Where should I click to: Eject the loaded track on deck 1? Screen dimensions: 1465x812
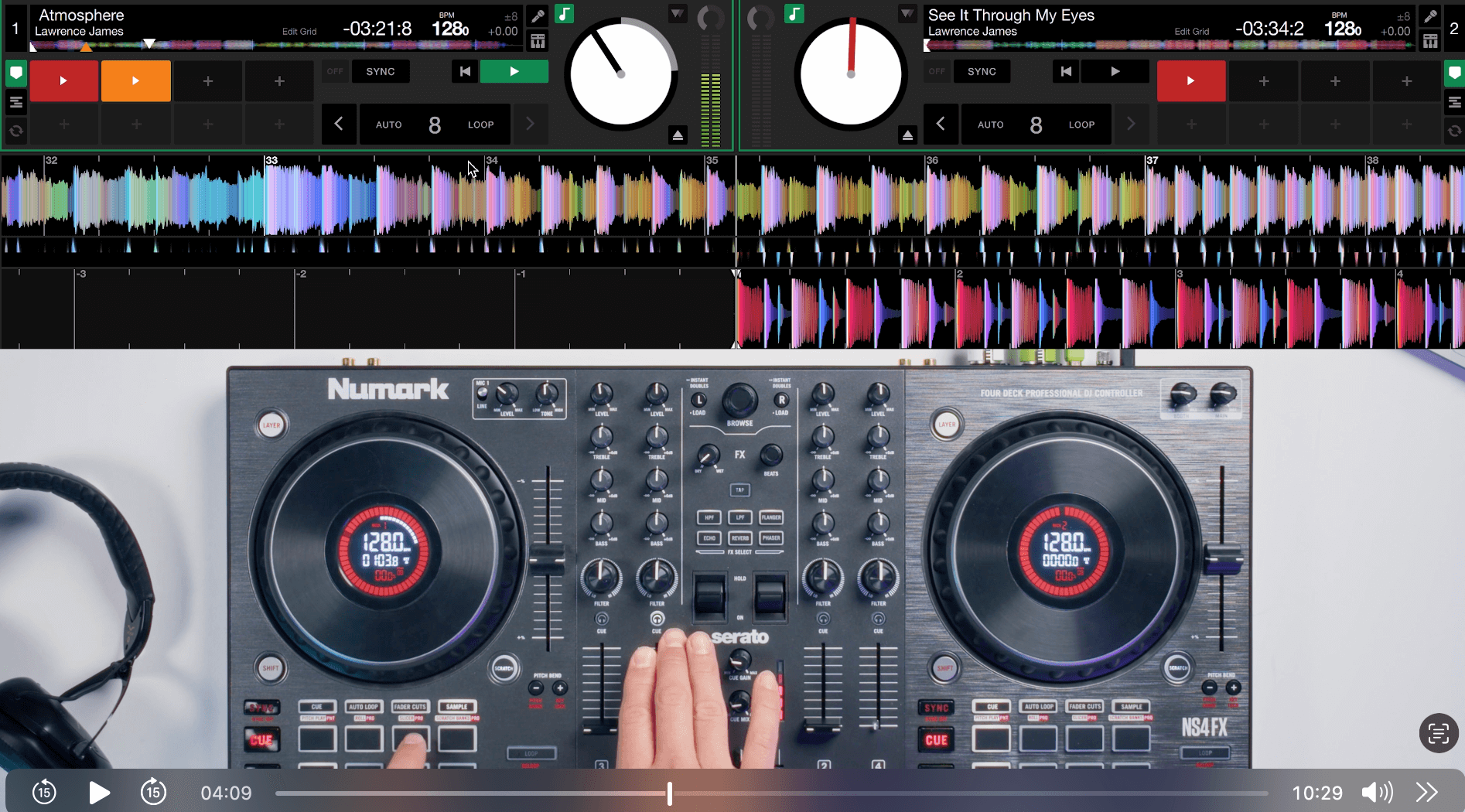click(x=678, y=134)
